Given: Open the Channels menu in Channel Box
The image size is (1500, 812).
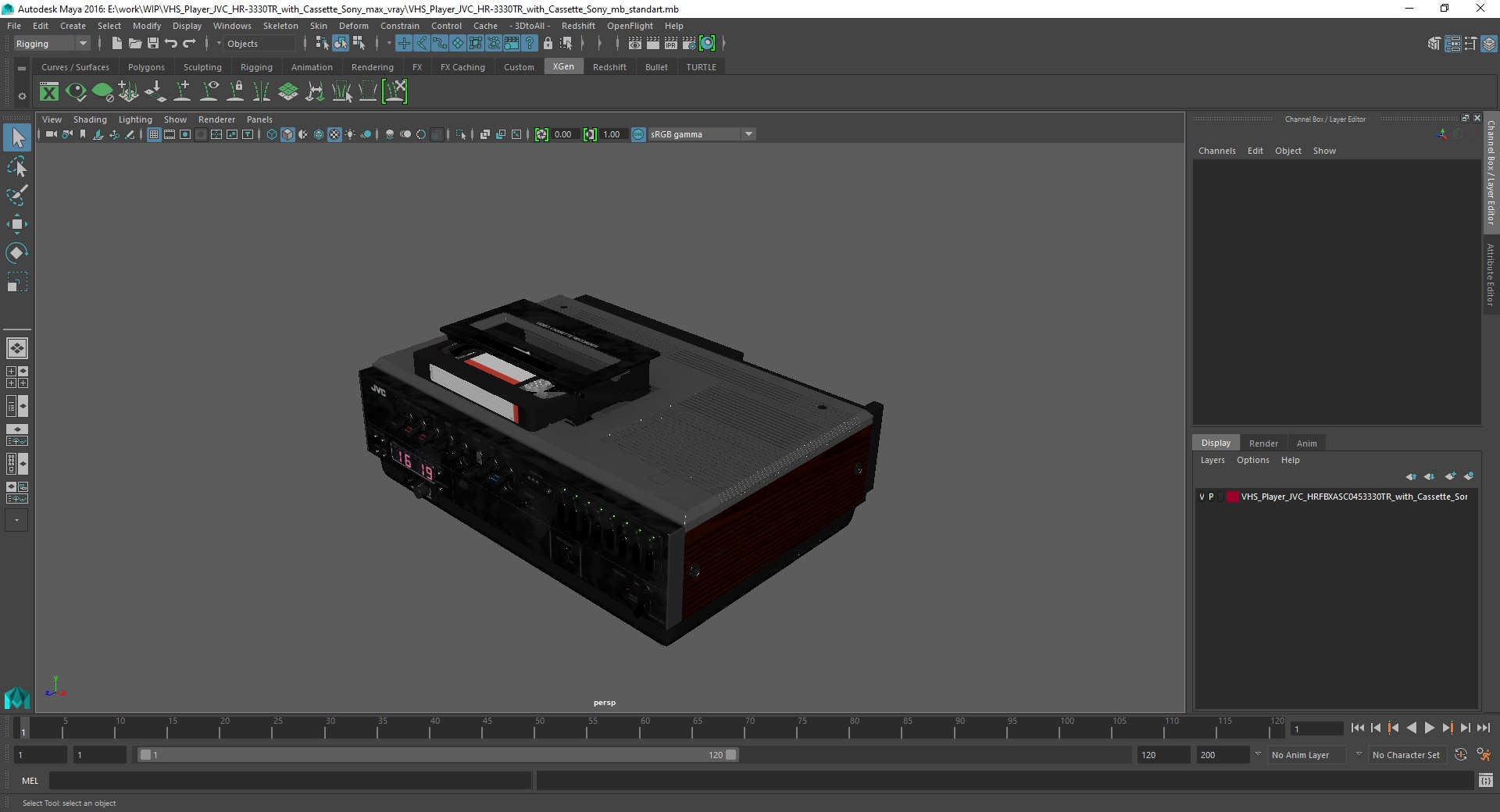Looking at the screenshot, I should point(1216,151).
